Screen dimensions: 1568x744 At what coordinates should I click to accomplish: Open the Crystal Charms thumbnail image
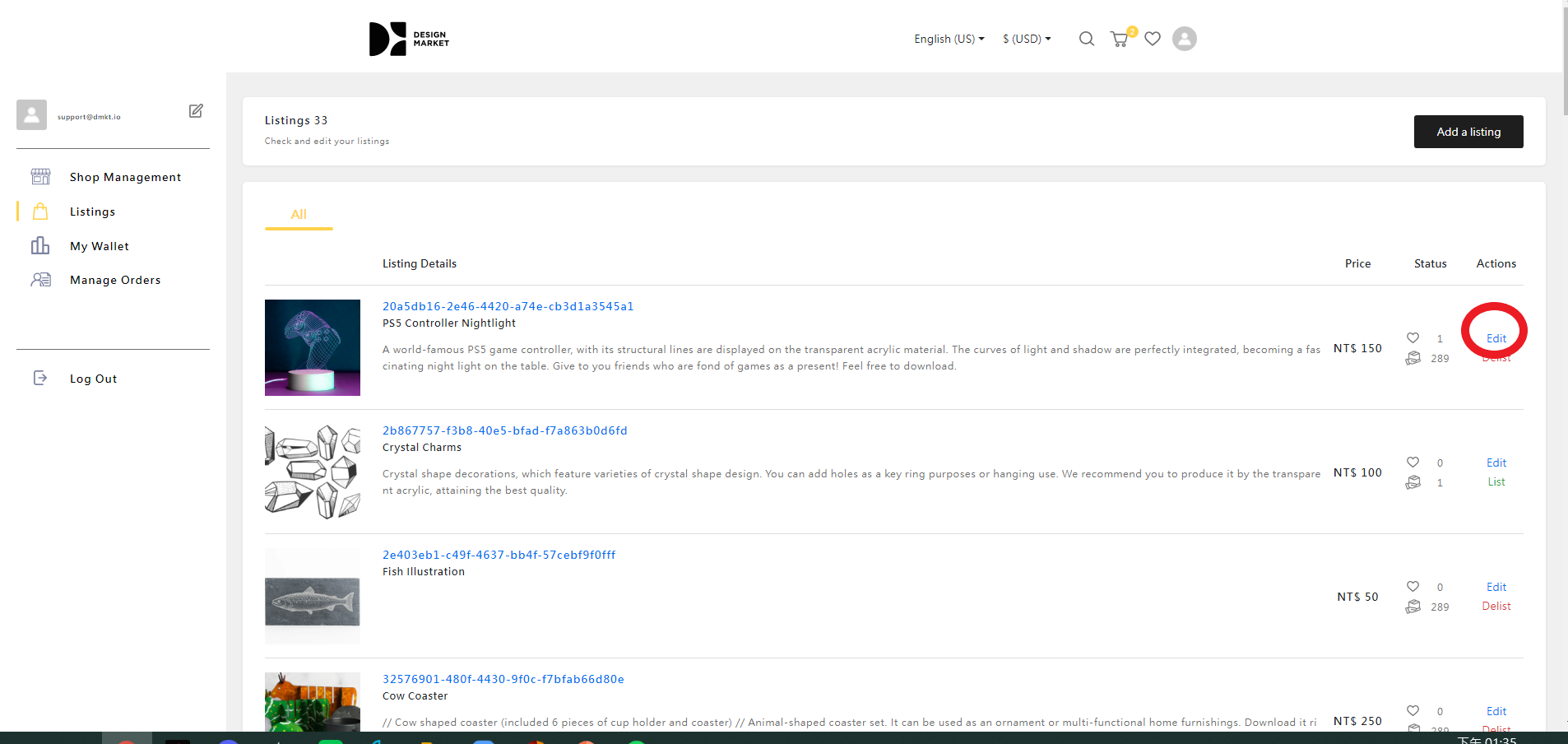tap(313, 472)
